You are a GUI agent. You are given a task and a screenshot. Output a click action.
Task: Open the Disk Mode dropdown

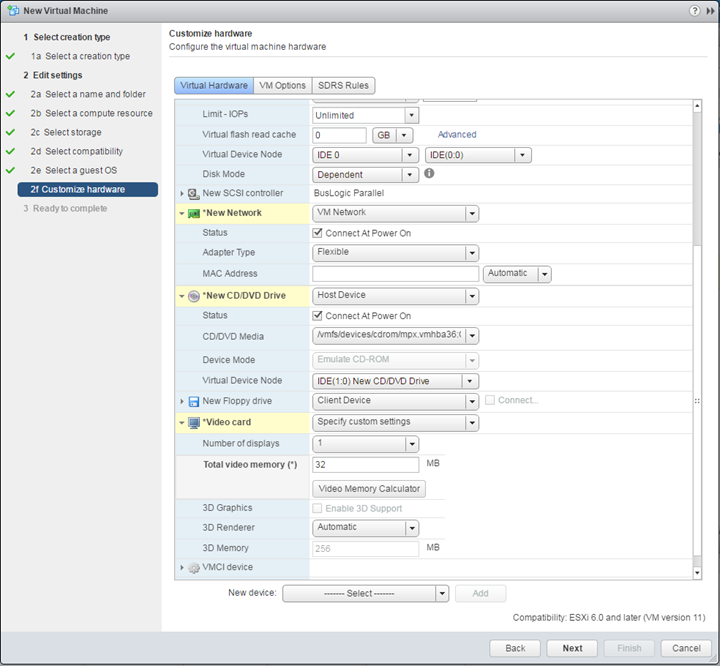tap(365, 174)
